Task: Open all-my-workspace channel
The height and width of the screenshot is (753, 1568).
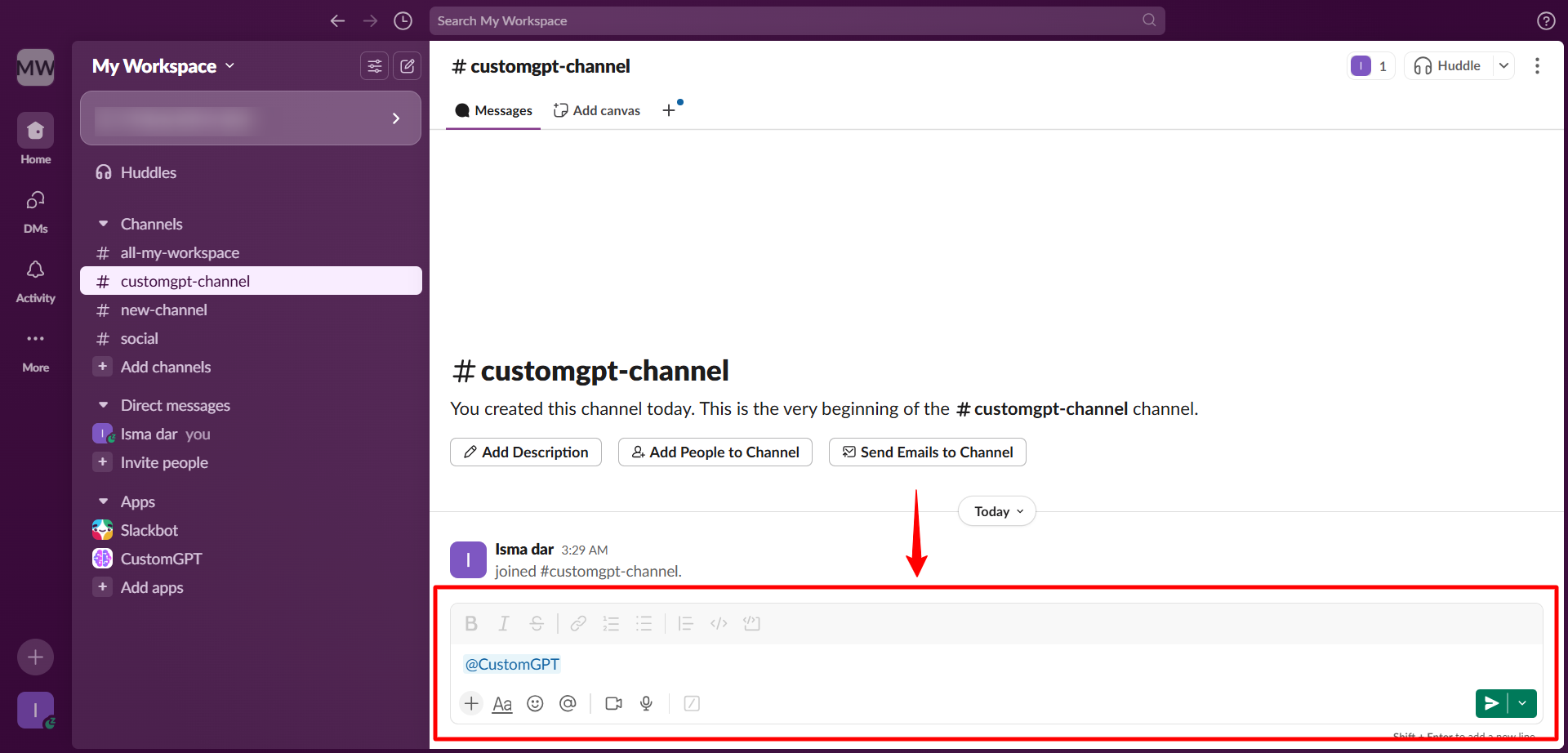Action: point(251,252)
